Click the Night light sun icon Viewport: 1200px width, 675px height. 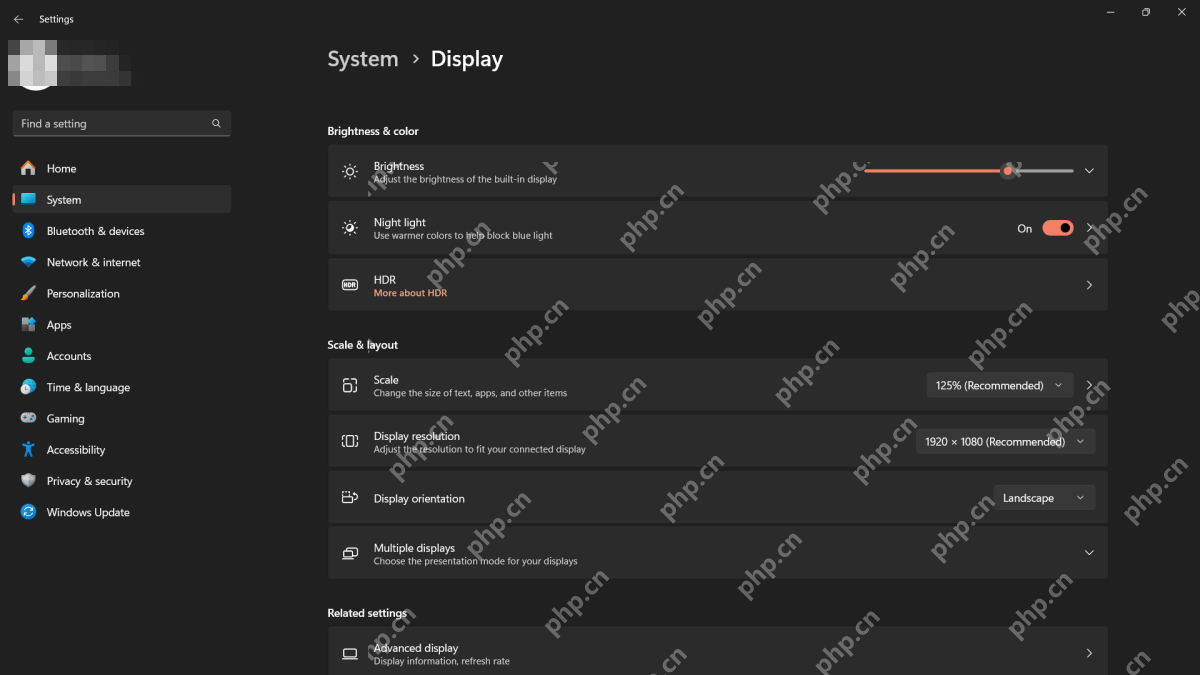pos(350,228)
